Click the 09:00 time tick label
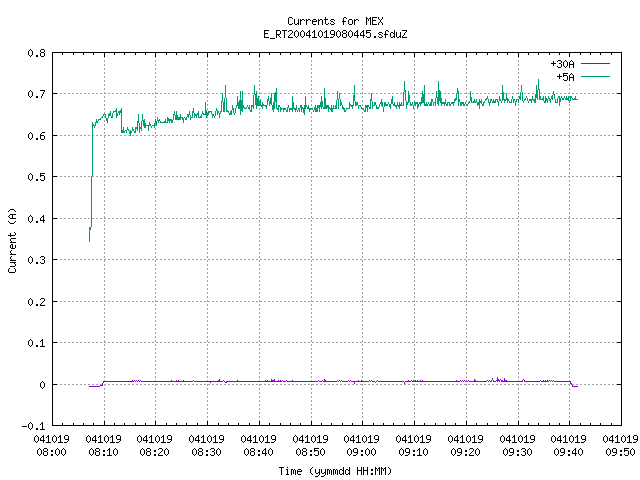The image size is (640, 480). tap(362, 452)
